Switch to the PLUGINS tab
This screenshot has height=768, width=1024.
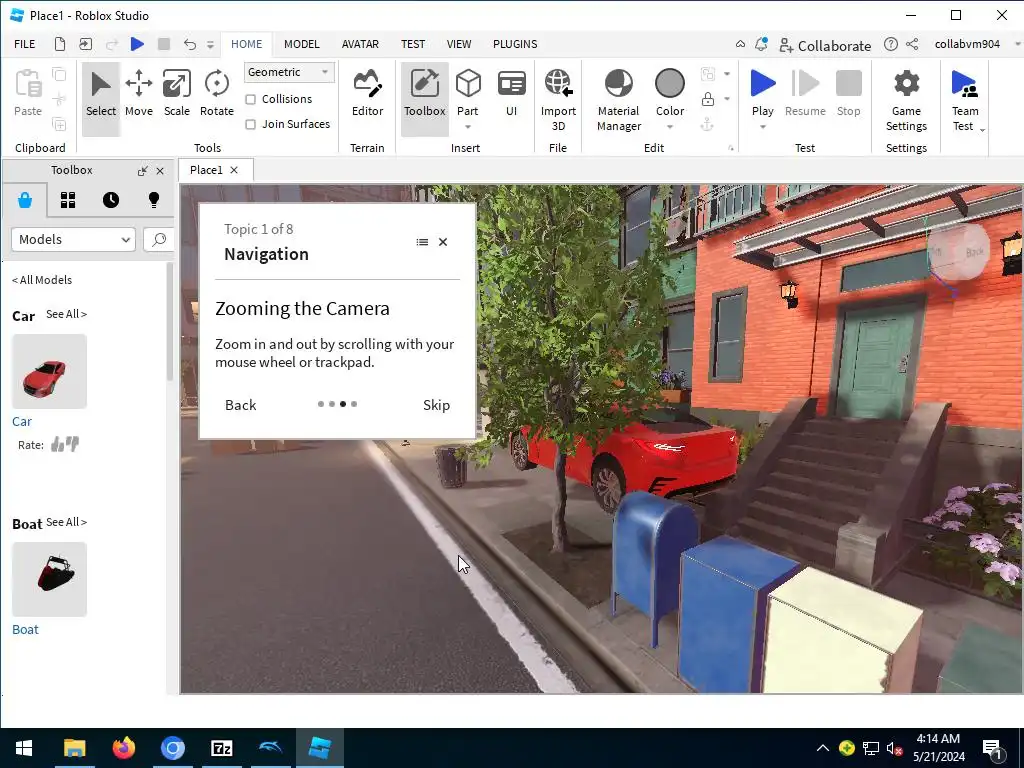click(515, 44)
